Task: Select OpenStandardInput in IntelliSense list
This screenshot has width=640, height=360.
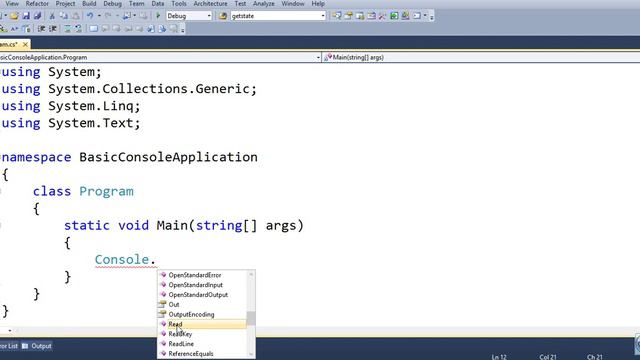Action: pyautogui.click(x=202, y=285)
